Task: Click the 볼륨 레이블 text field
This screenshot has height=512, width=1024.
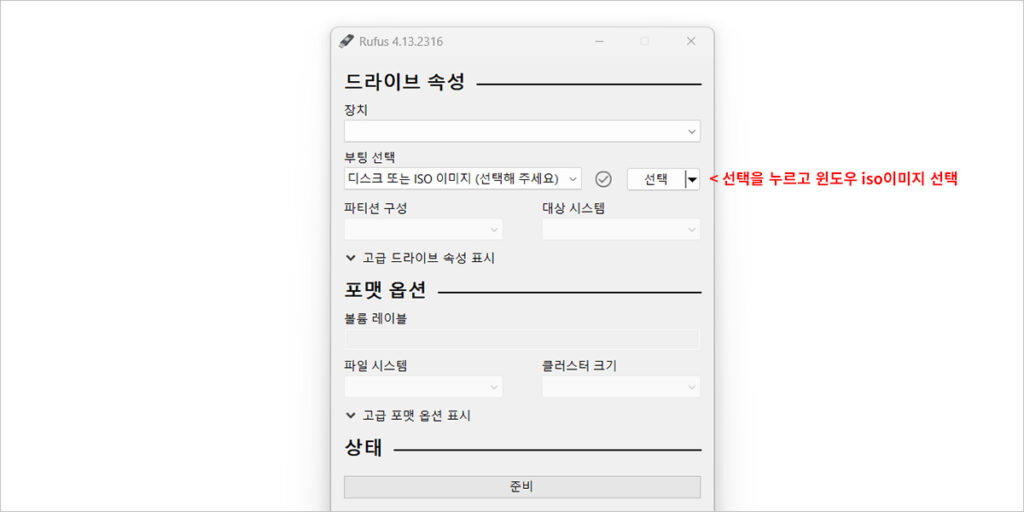Action: pos(522,339)
